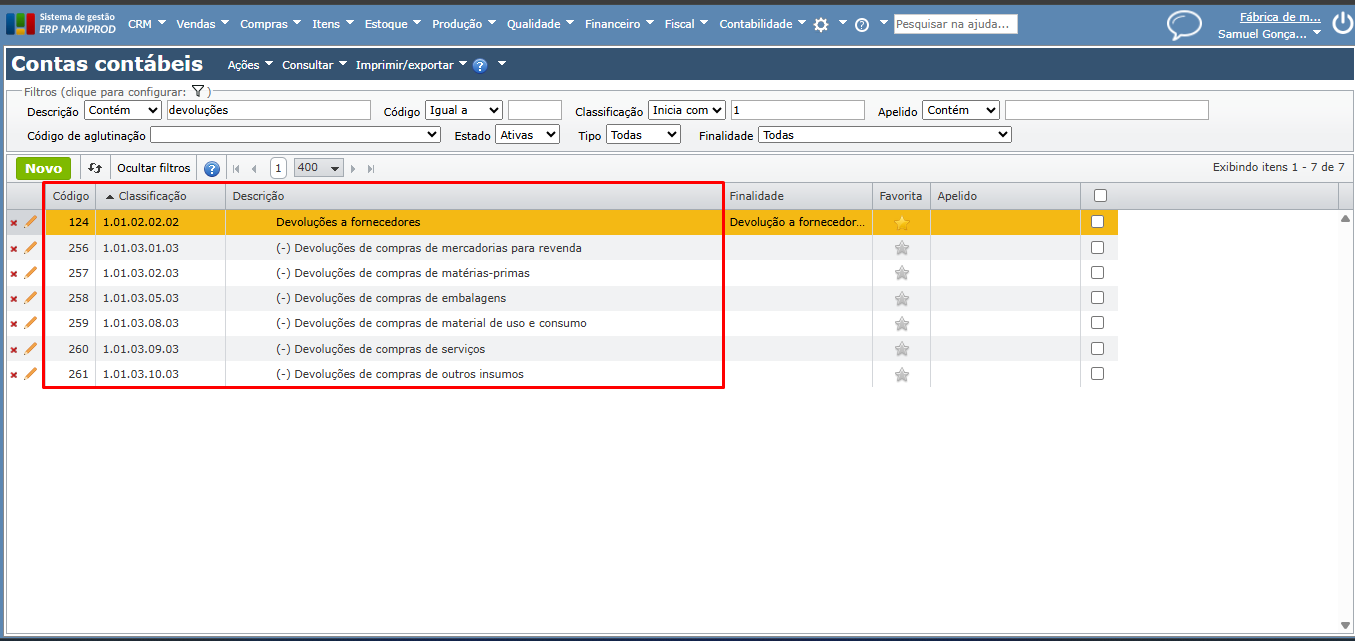Toggle favorite star for code 257
Image resolution: width=1355 pixels, height=641 pixels.
(x=901, y=273)
